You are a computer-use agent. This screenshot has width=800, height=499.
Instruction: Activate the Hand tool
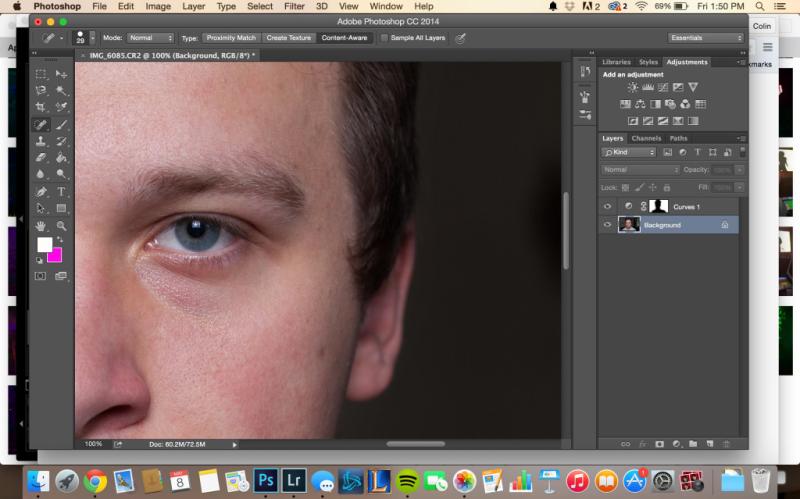[x=40, y=226]
